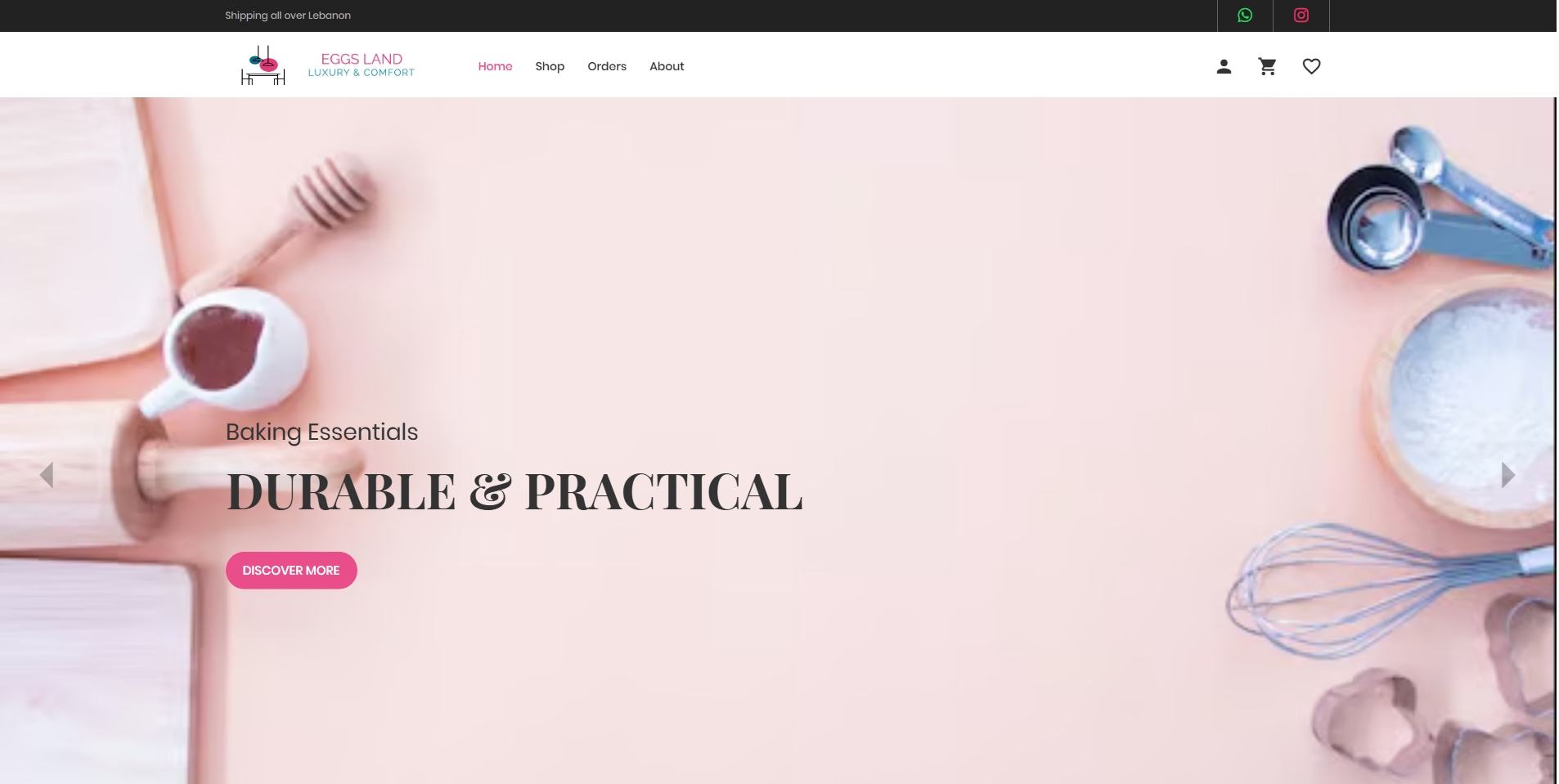Go to the Orders page
The image size is (1559, 784).
tap(607, 66)
